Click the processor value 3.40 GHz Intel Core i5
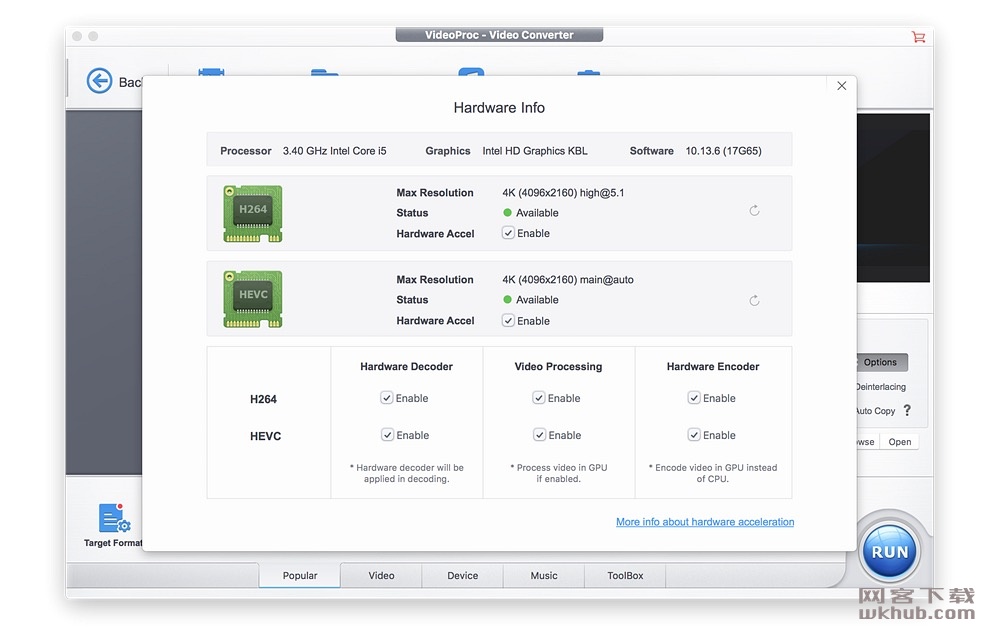The height and width of the screenshot is (639, 1000). click(335, 151)
